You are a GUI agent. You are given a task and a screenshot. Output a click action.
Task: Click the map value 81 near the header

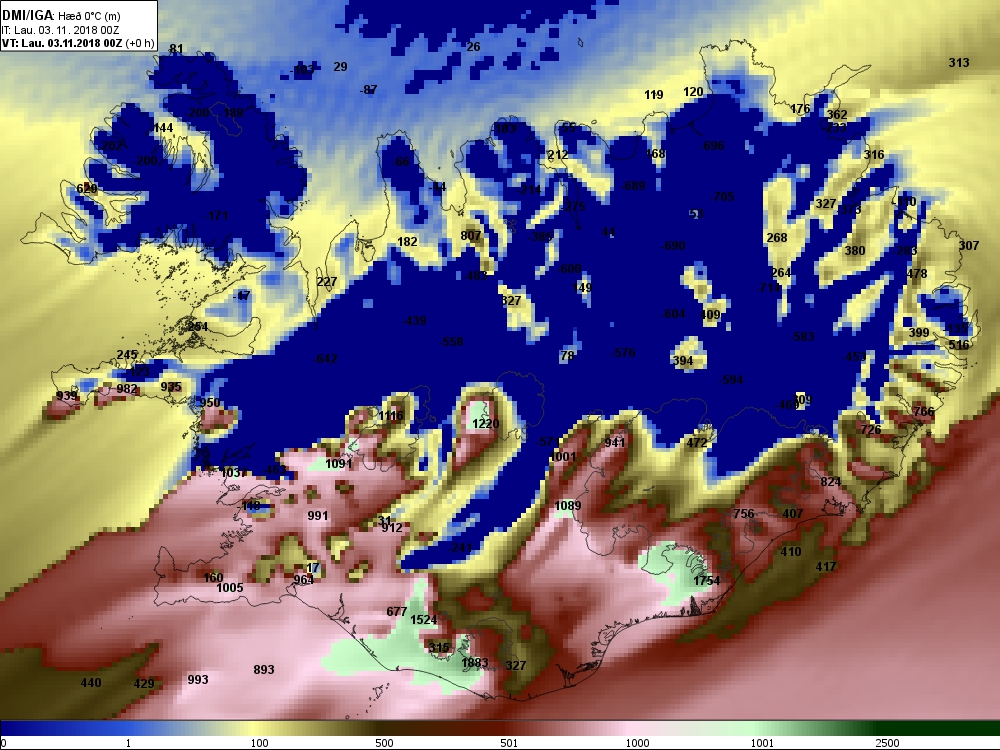click(177, 48)
